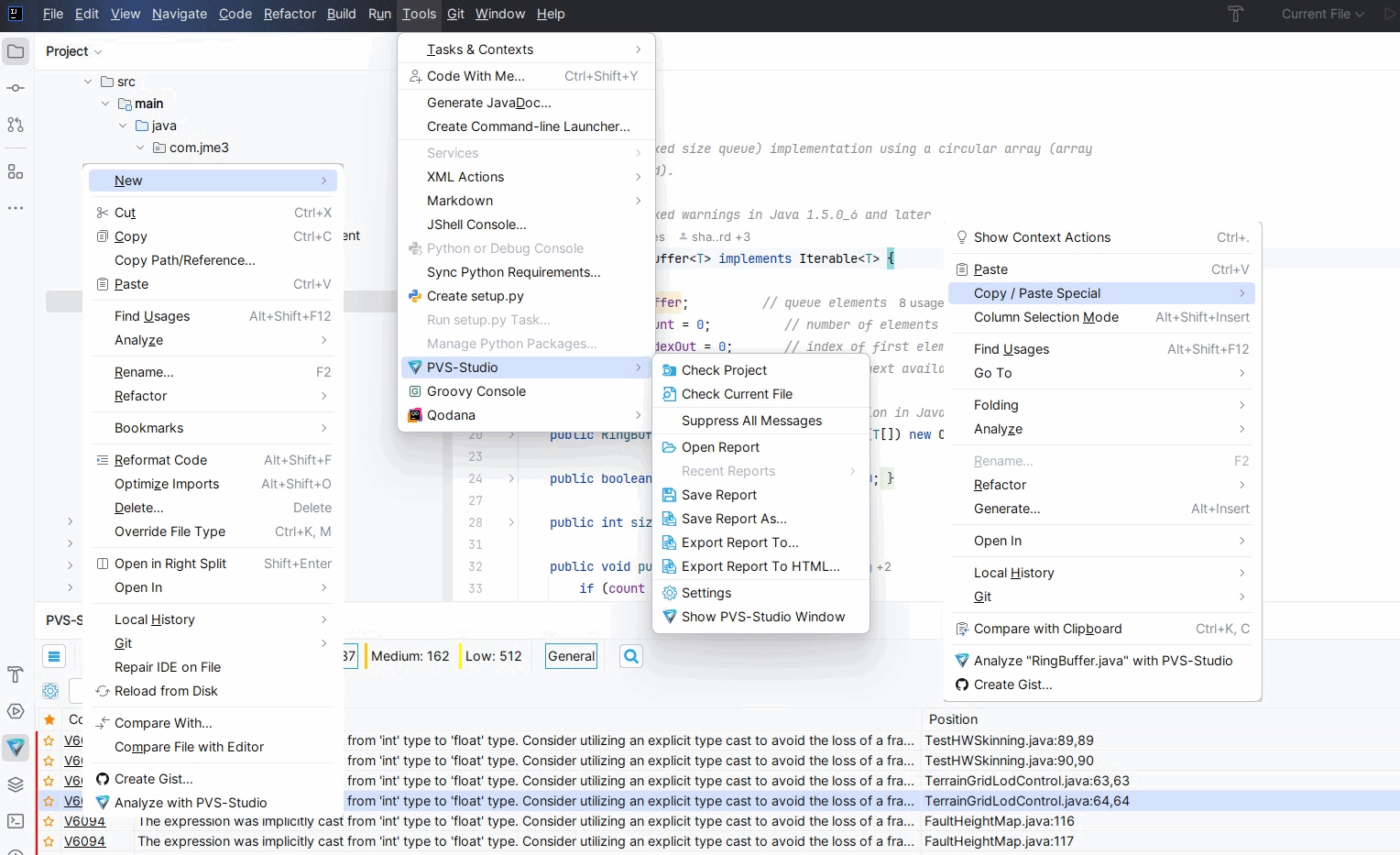The height and width of the screenshot is (855, 1400).
Task: Click the Commit icon in left sidebar
Action: [x=16, y=88]
